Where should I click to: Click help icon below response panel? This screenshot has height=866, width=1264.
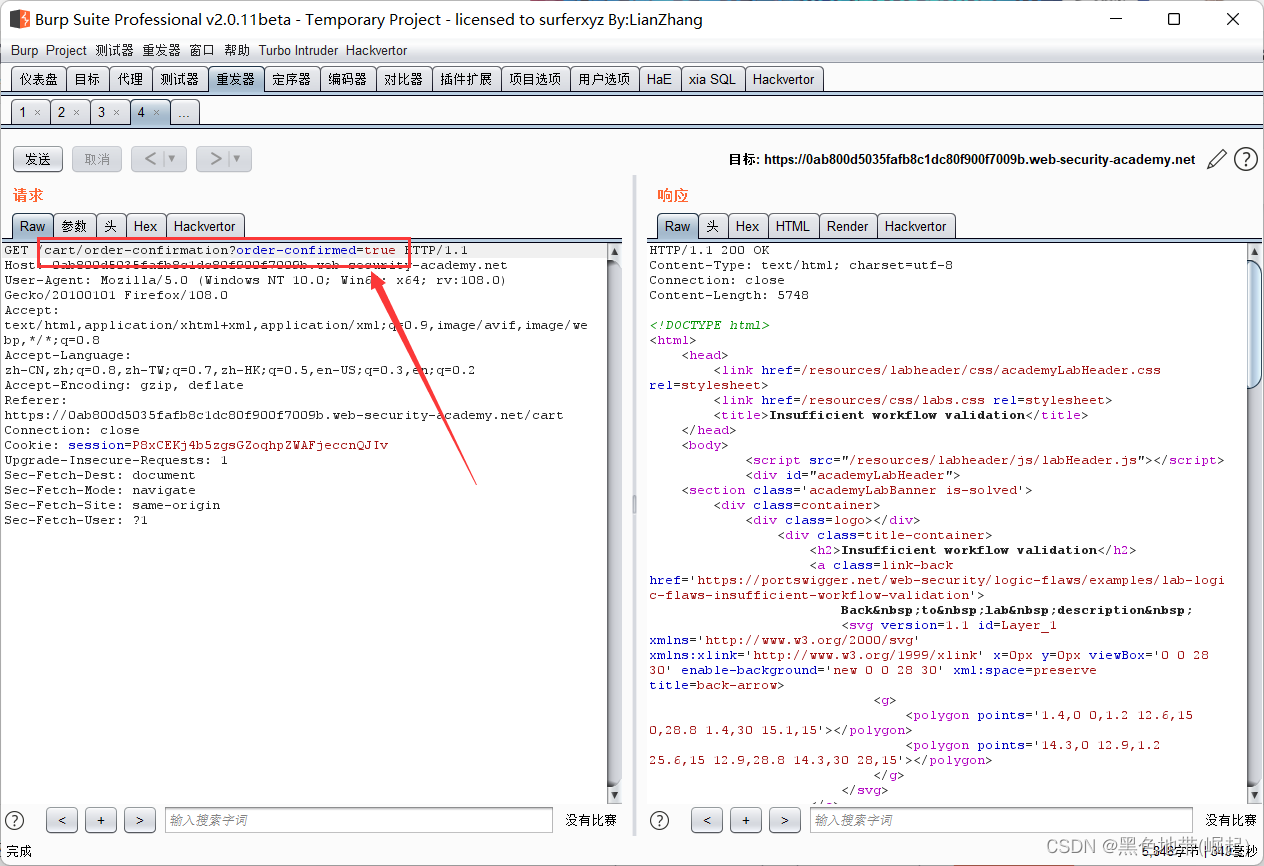click(660, 820)
